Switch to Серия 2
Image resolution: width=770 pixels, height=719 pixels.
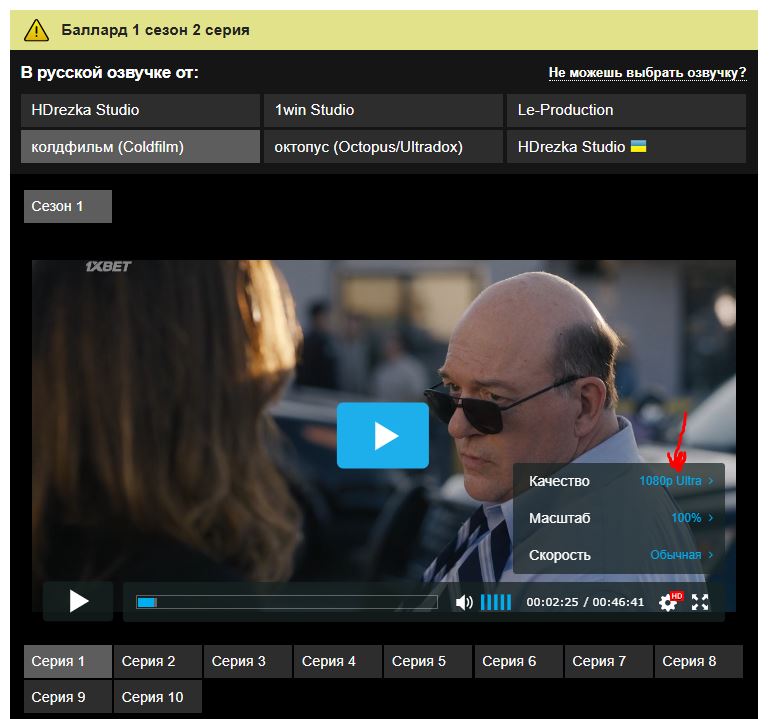pos(158,662)
